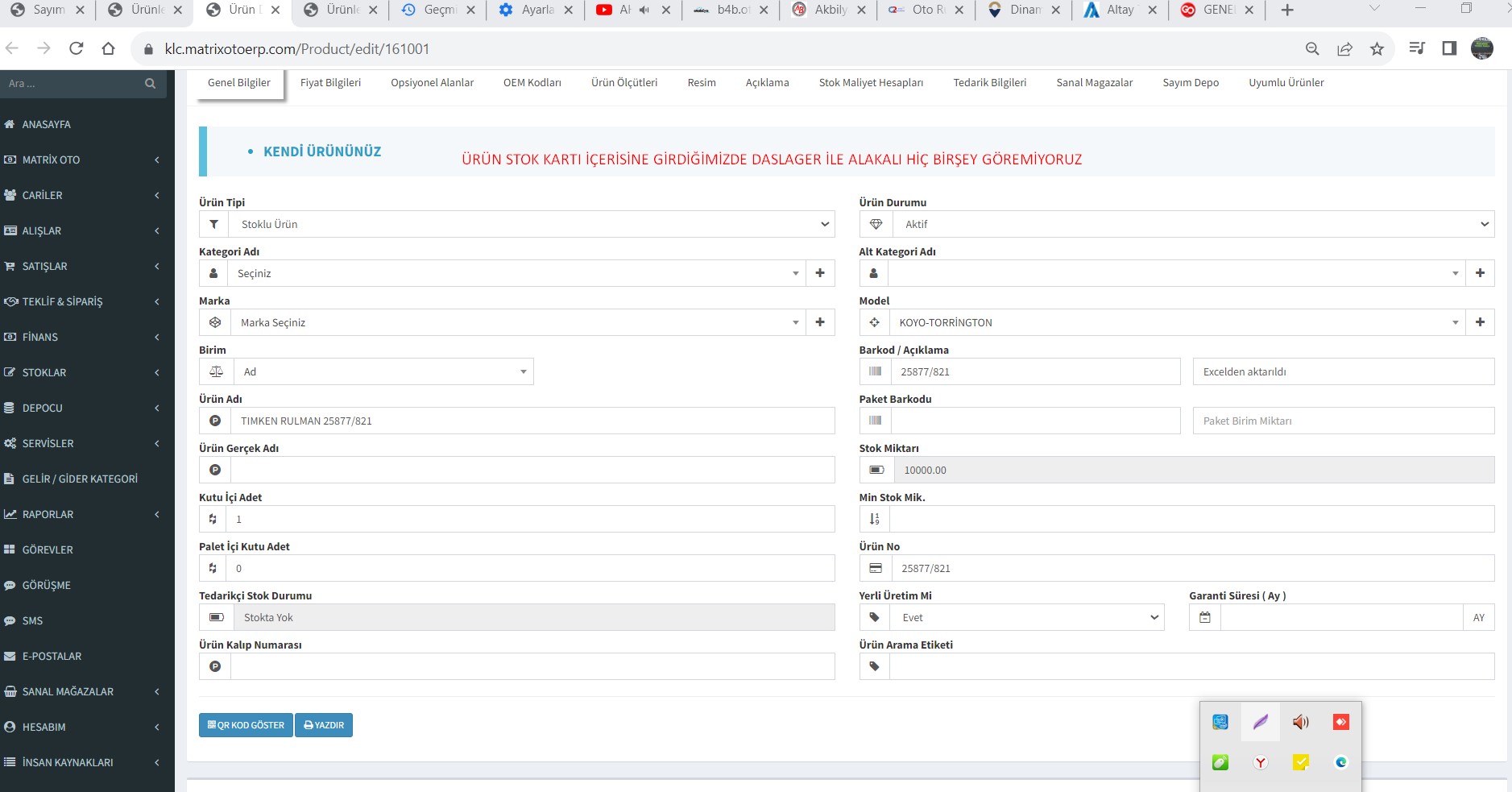Add new model with plus icon

click(1479, 322)
